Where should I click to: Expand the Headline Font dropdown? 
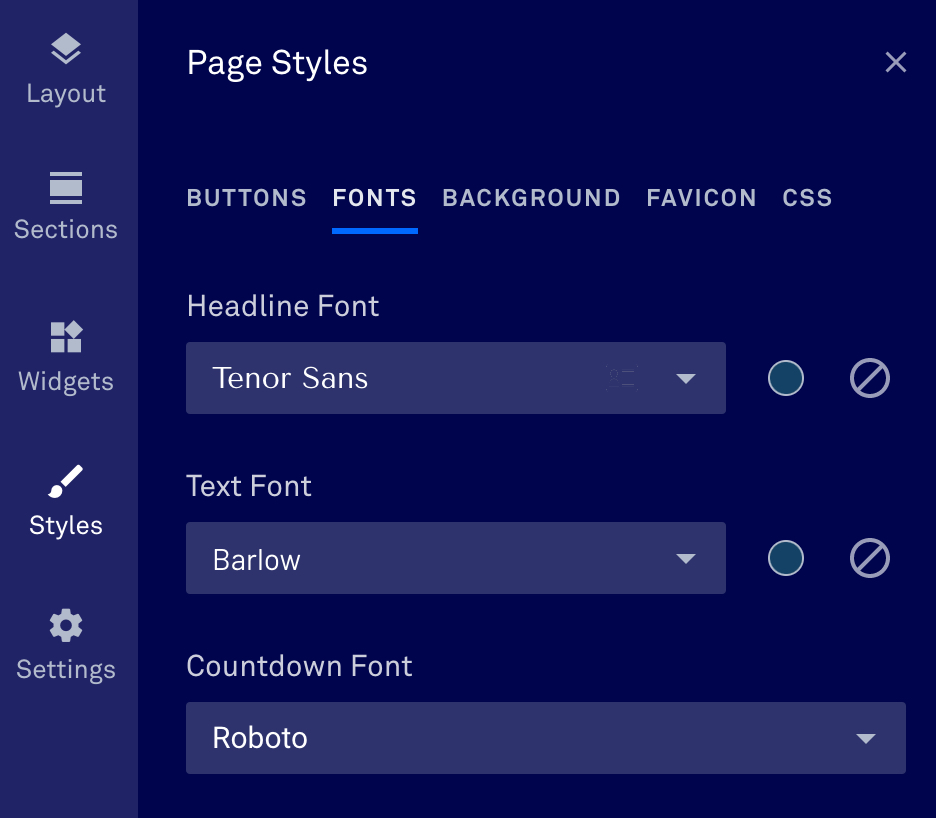pos(686,378)
